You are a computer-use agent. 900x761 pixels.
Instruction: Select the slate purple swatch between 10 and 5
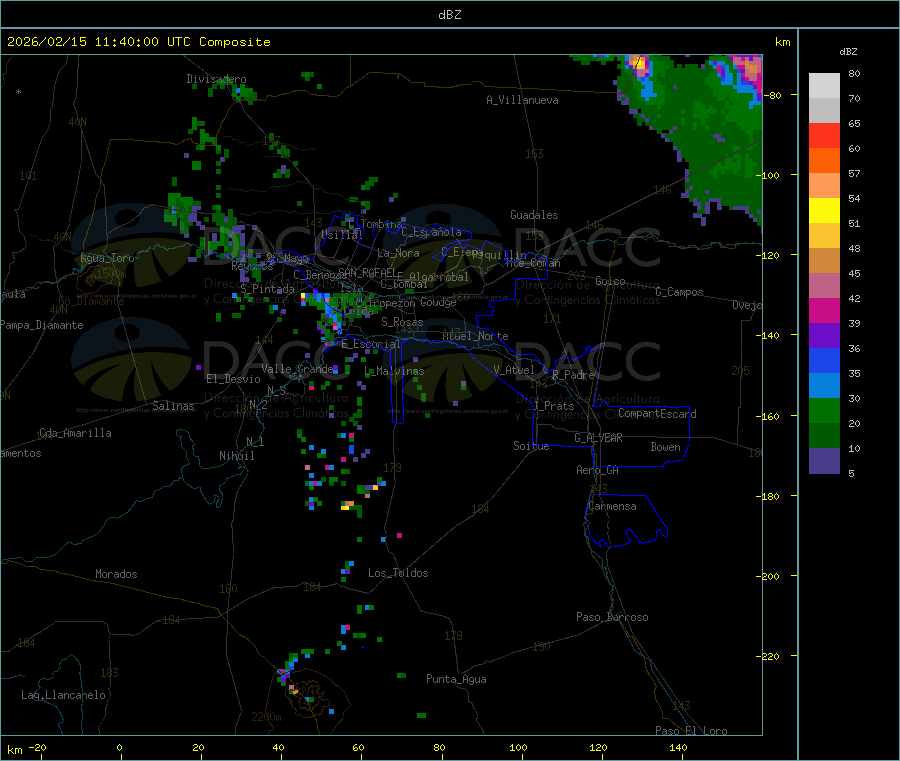click(824, 461)
